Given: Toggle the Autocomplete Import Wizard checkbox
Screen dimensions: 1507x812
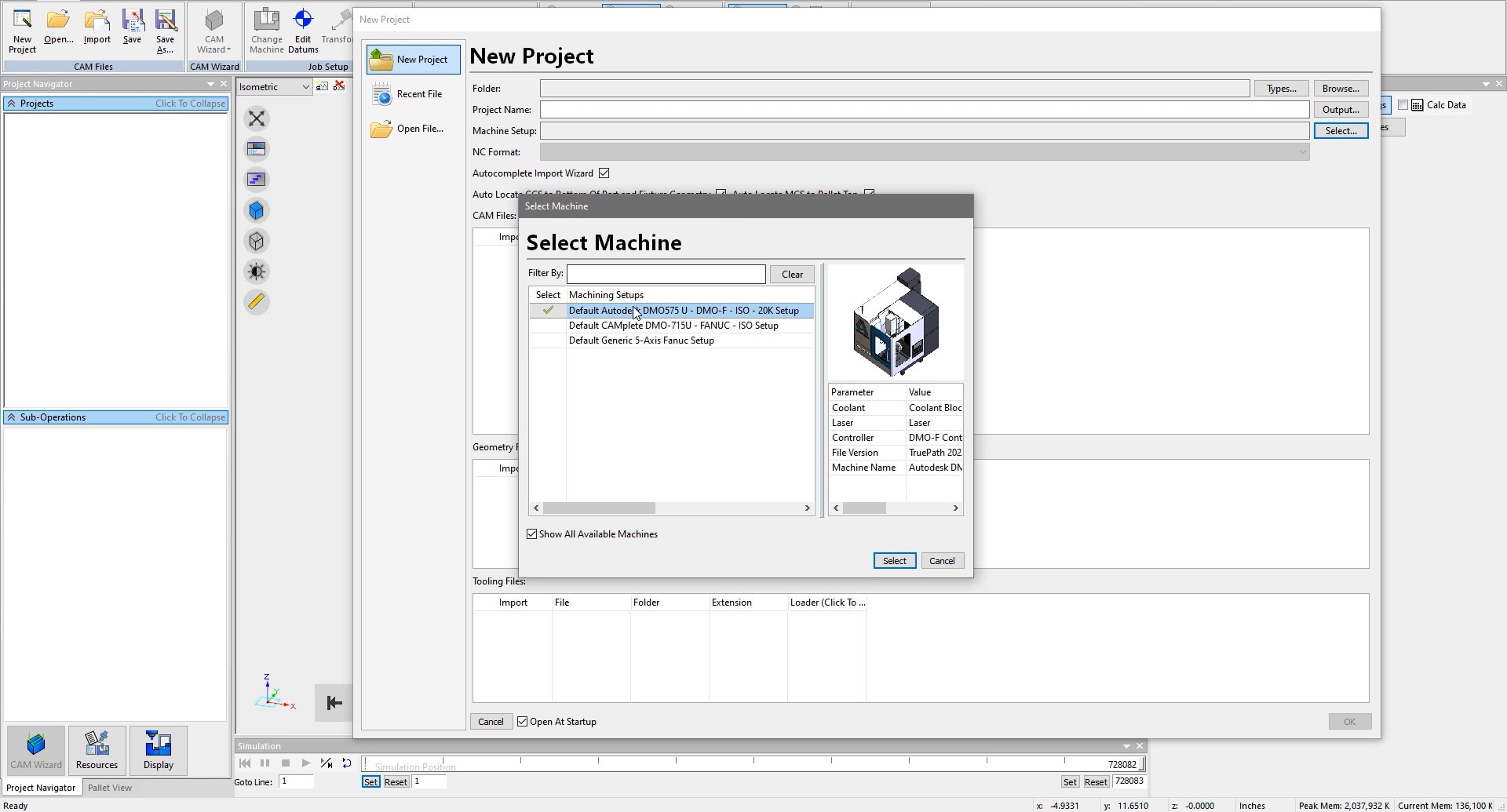Looking at the screenshot, I should pos(604,173).
